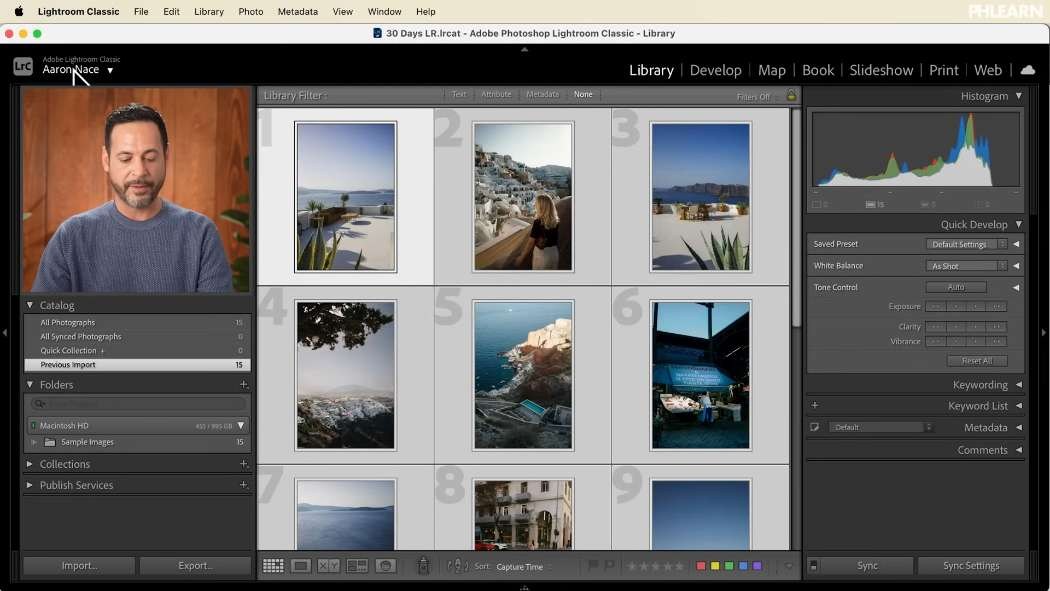Switch to the Book module
Viewport: 1050px width, 591px height.
pos(818,70)
